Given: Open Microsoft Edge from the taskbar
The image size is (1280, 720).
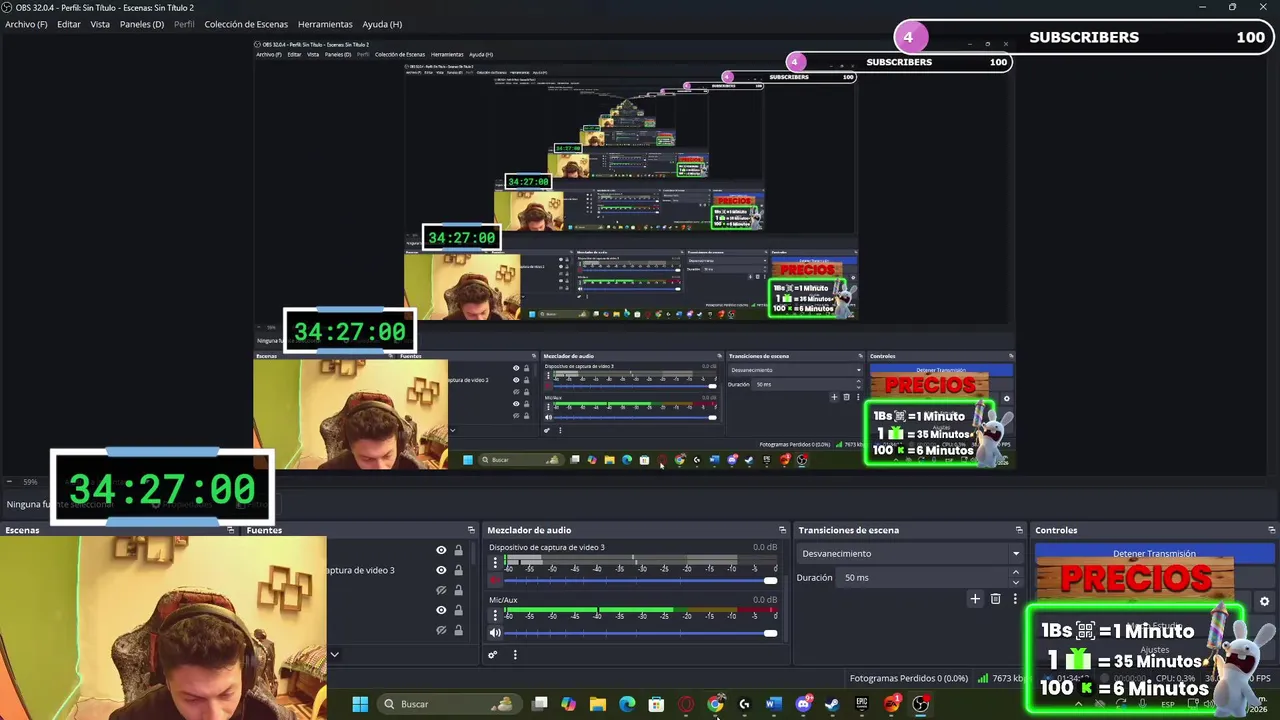Looking at the screenshot, I should (x=627, y=704).
